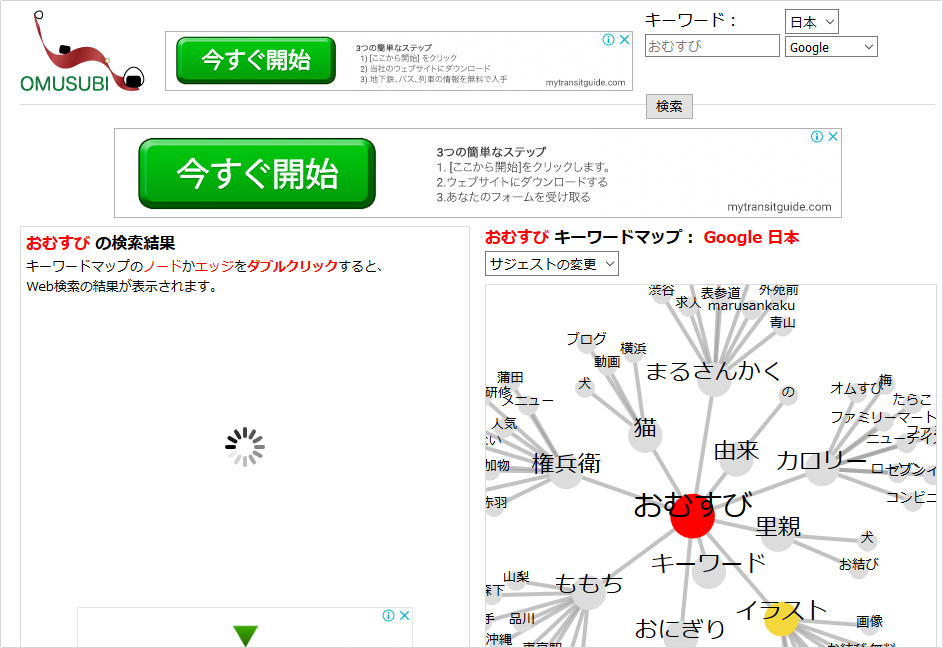Viewport: 943px width, 648px height.
Task: Click the info icon on large banner ad
Action: (x=817, y=137)
